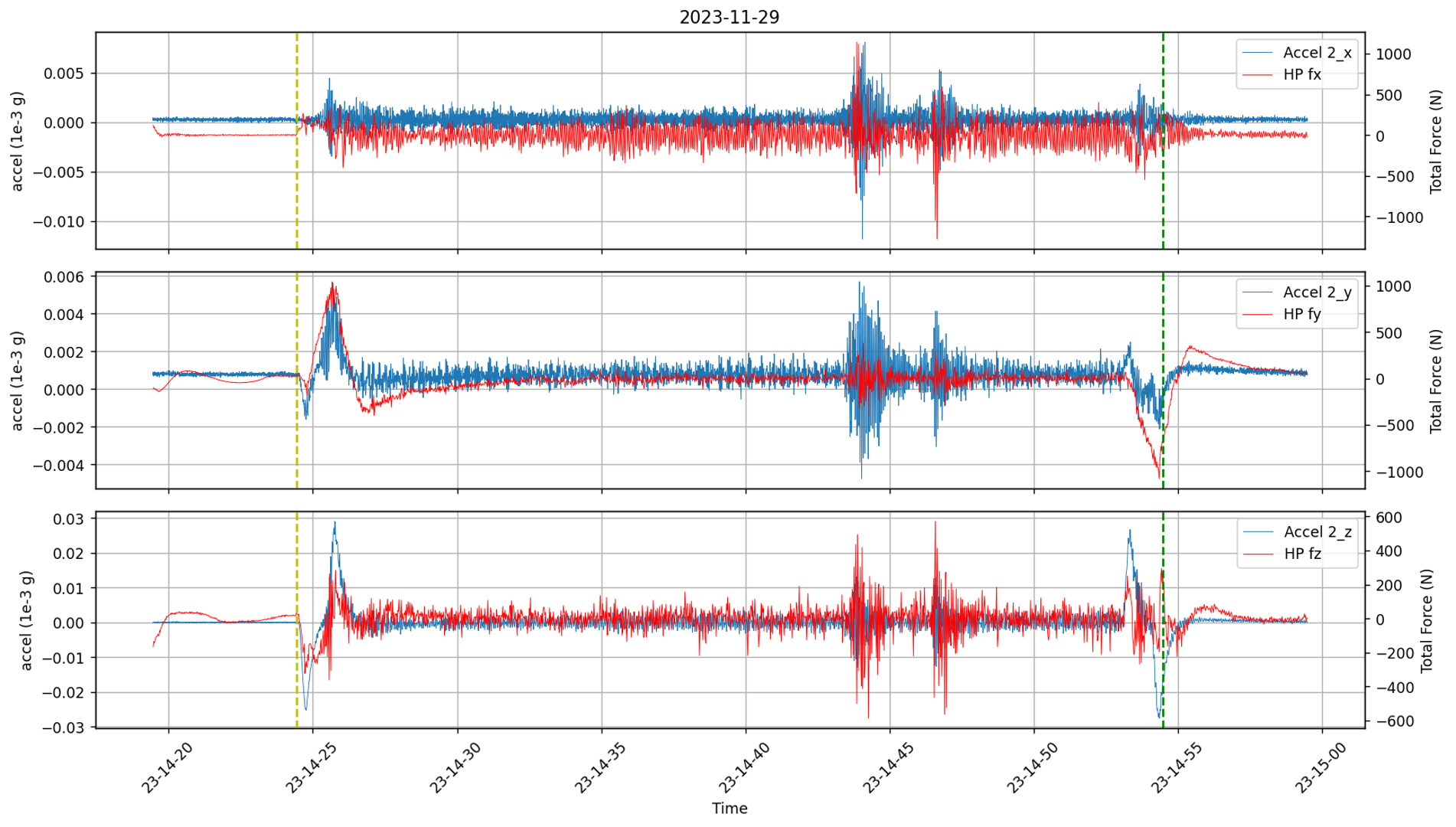The image size is (1456, 827).
Task: Click the 23-14-55 time tick label
Action: coord(1177,768)
